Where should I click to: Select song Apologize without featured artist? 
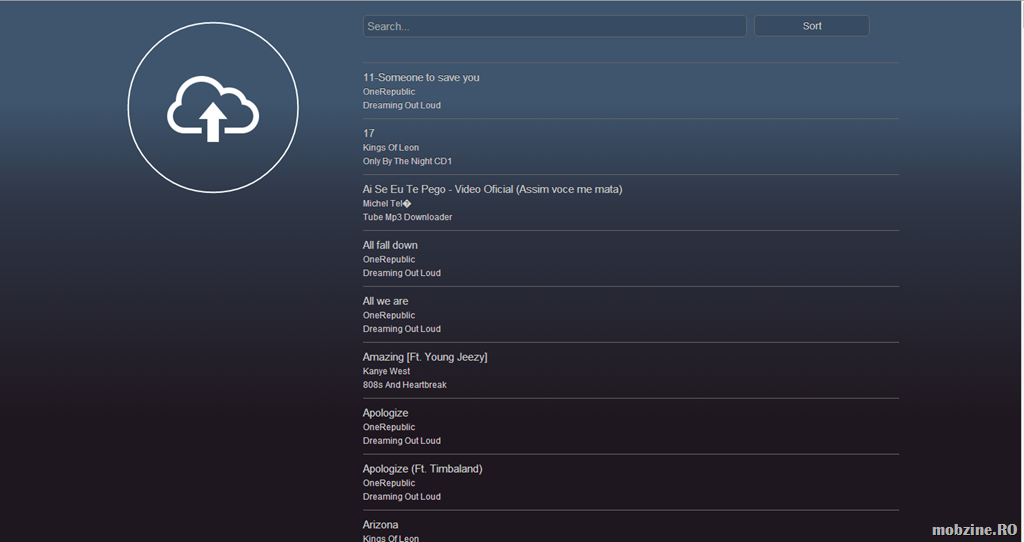click(385, 413)
